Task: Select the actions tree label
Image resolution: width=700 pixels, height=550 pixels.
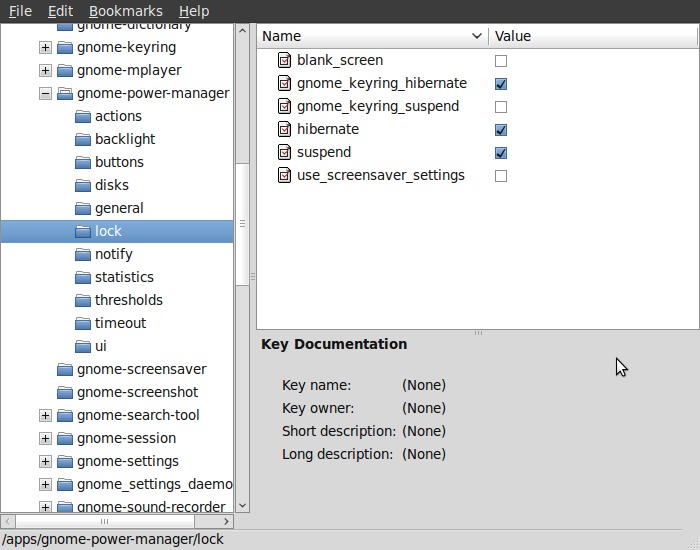Action: point(118,116)
